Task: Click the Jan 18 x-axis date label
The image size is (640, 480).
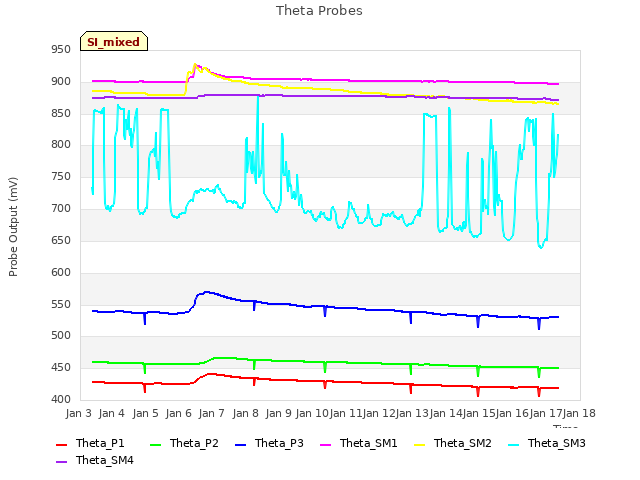Action: coord(579,413)
